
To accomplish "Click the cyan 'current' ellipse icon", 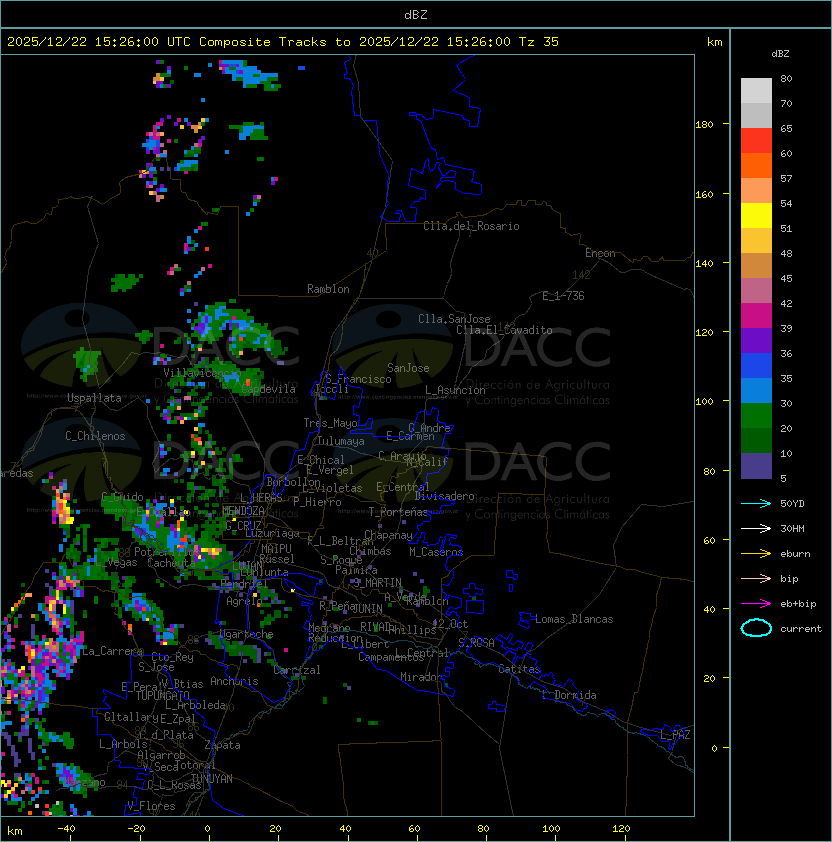I will 756,628.
